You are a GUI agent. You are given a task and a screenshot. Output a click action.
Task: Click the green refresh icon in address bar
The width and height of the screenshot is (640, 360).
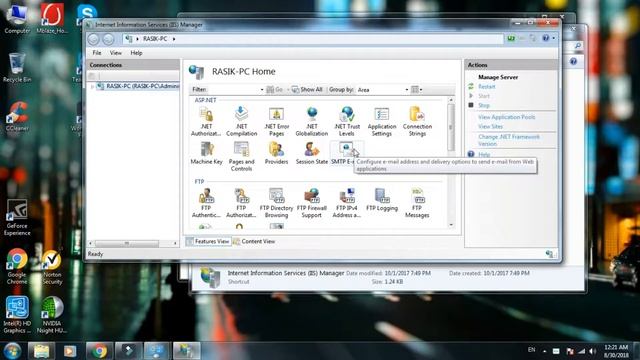[x=511, y=38]
